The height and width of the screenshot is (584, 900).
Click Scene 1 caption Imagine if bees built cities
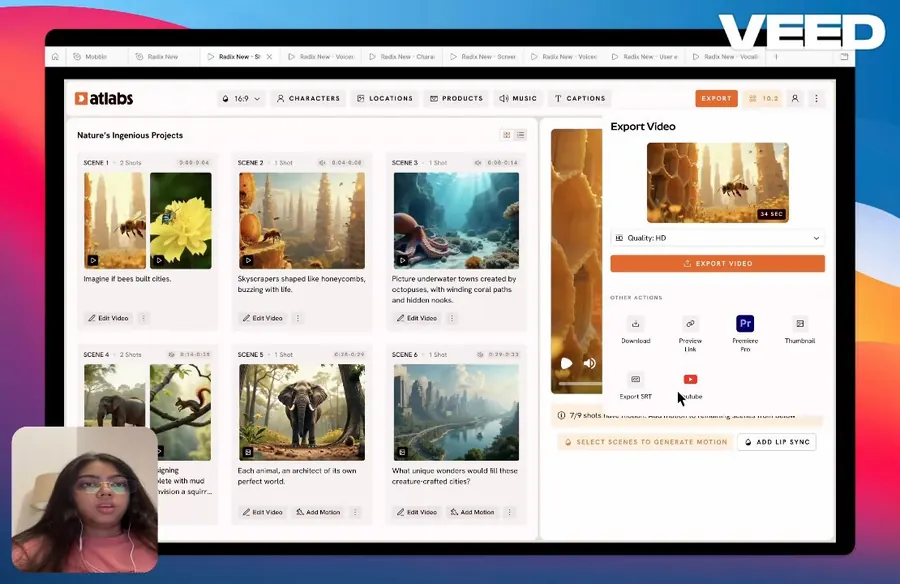click(127, 279)
